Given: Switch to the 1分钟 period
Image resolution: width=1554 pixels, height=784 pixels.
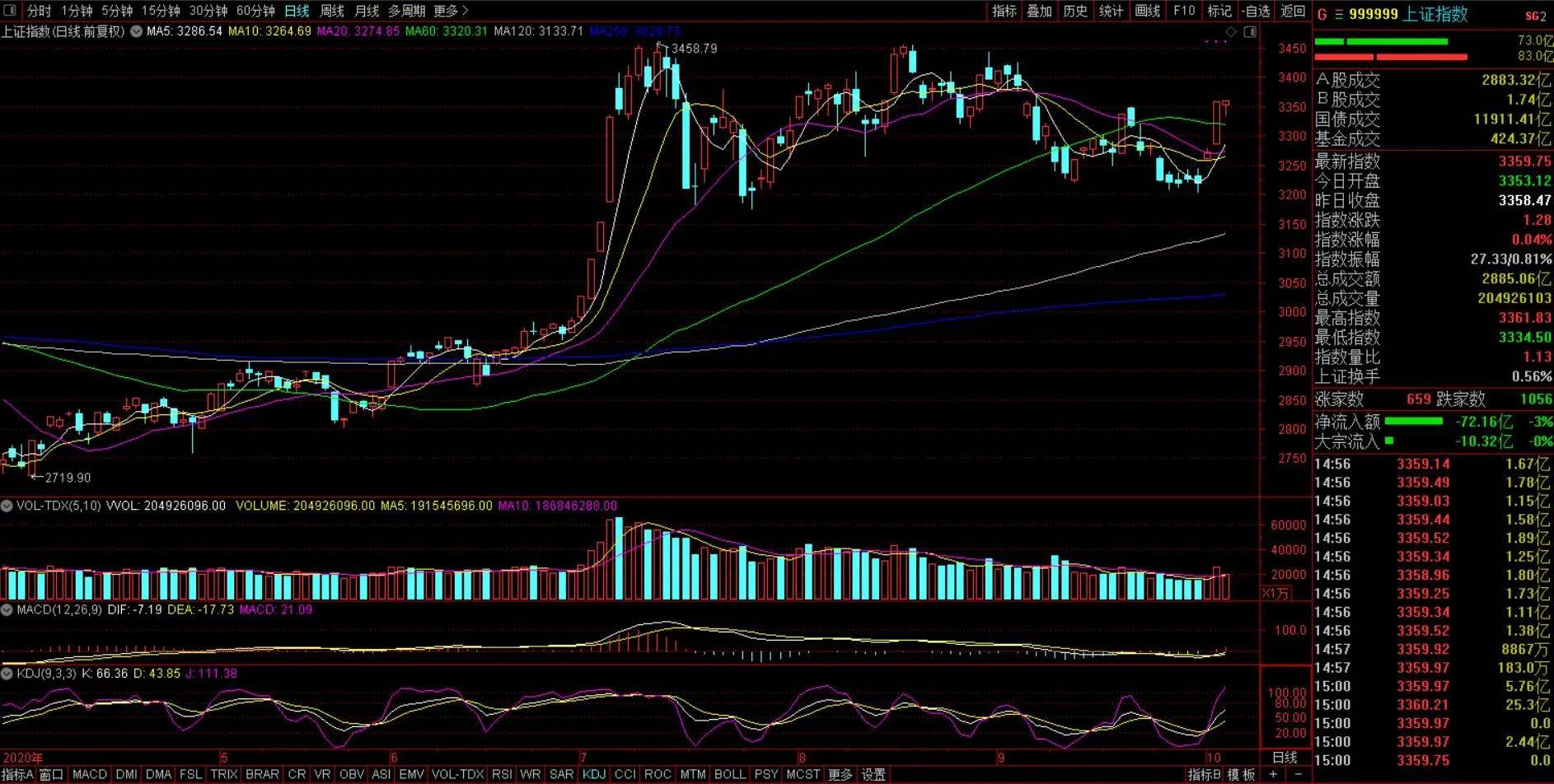Looking at the screenshot, I should 77,11.
